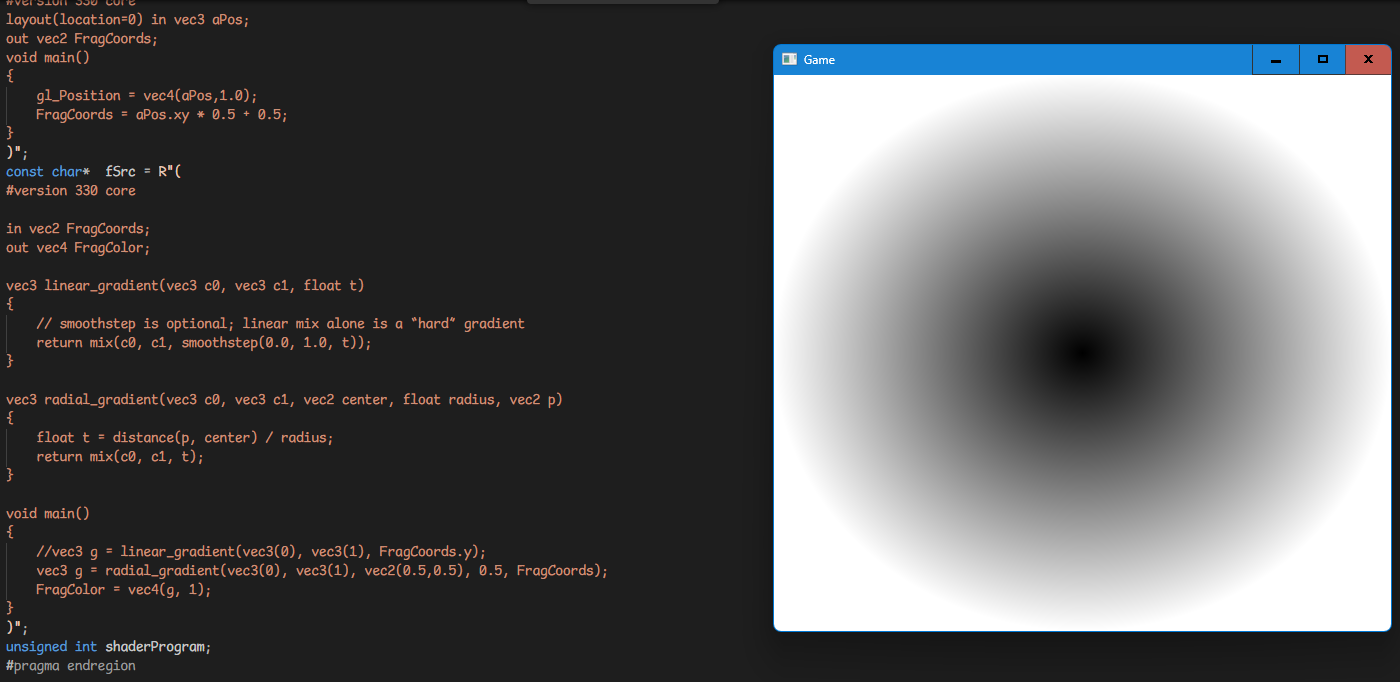This screenshot has width=1400, height=682.
Task: Click the "float t = distance(p, center) / radius;" line
Action: click(185, 438)
